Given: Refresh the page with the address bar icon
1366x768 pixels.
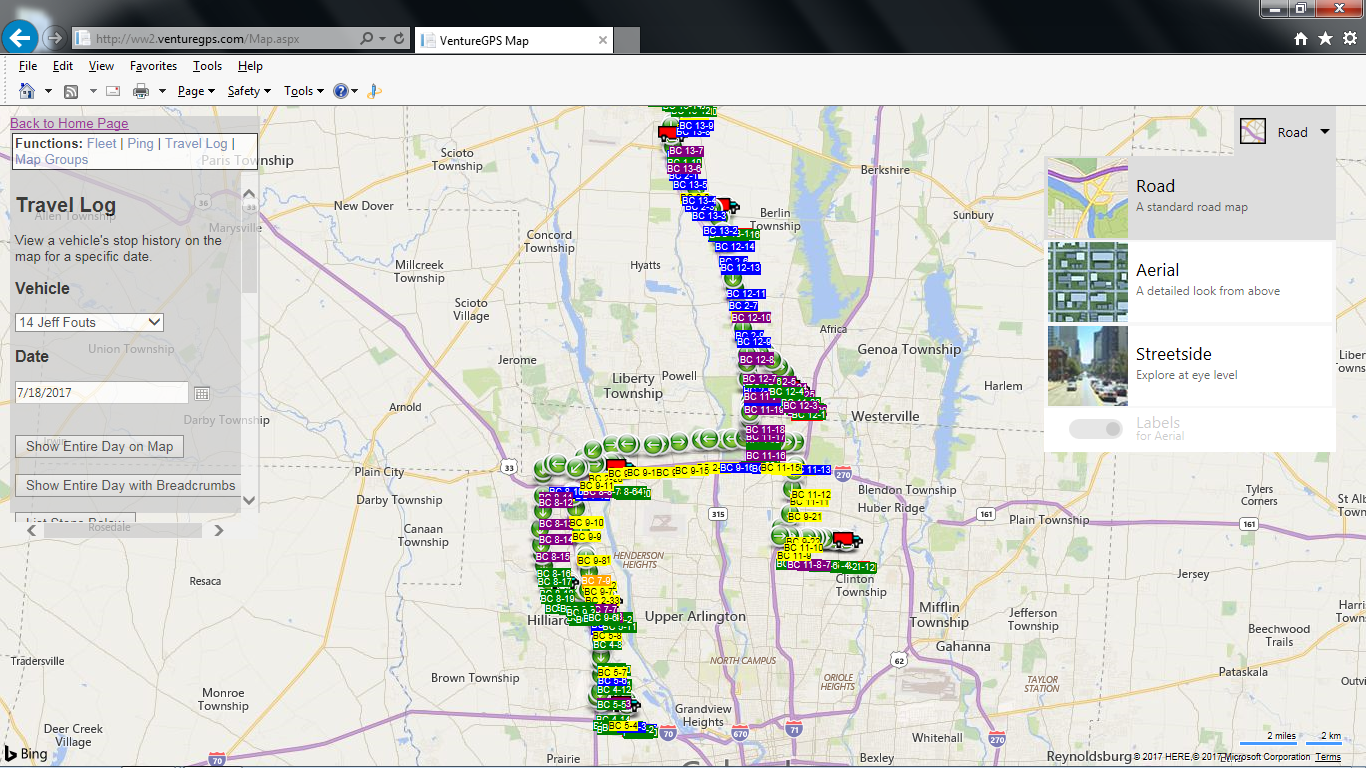Looking at the screenshot, I should point(400,39).
